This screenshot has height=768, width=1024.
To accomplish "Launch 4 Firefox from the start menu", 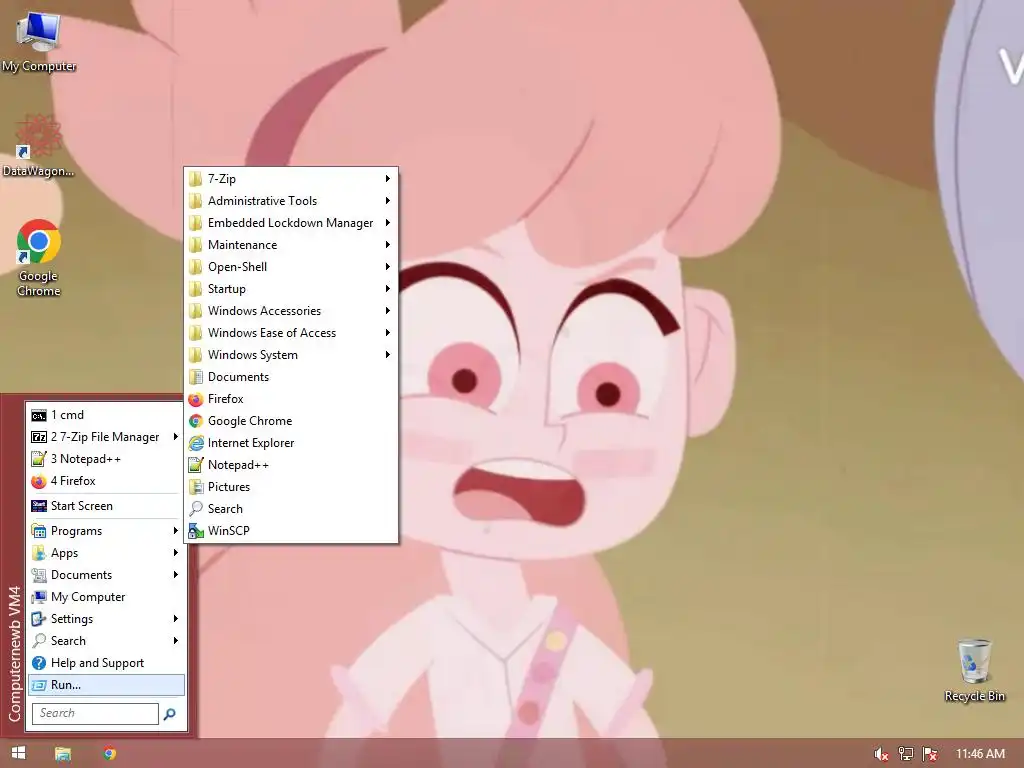I will 105,481.
